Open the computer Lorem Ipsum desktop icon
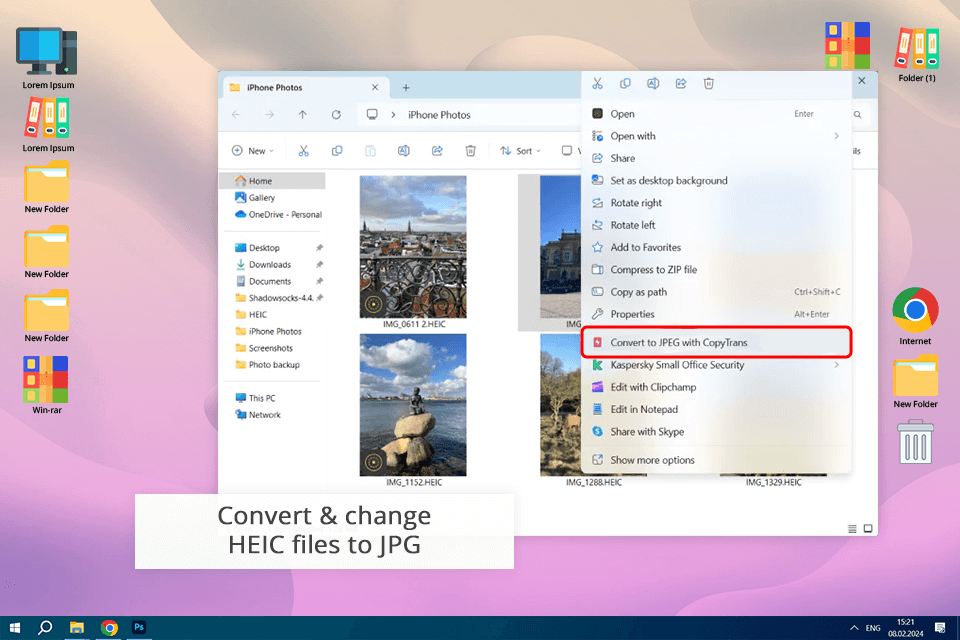The width and height of the screenshot is (960, 640). tap(48, 58)
